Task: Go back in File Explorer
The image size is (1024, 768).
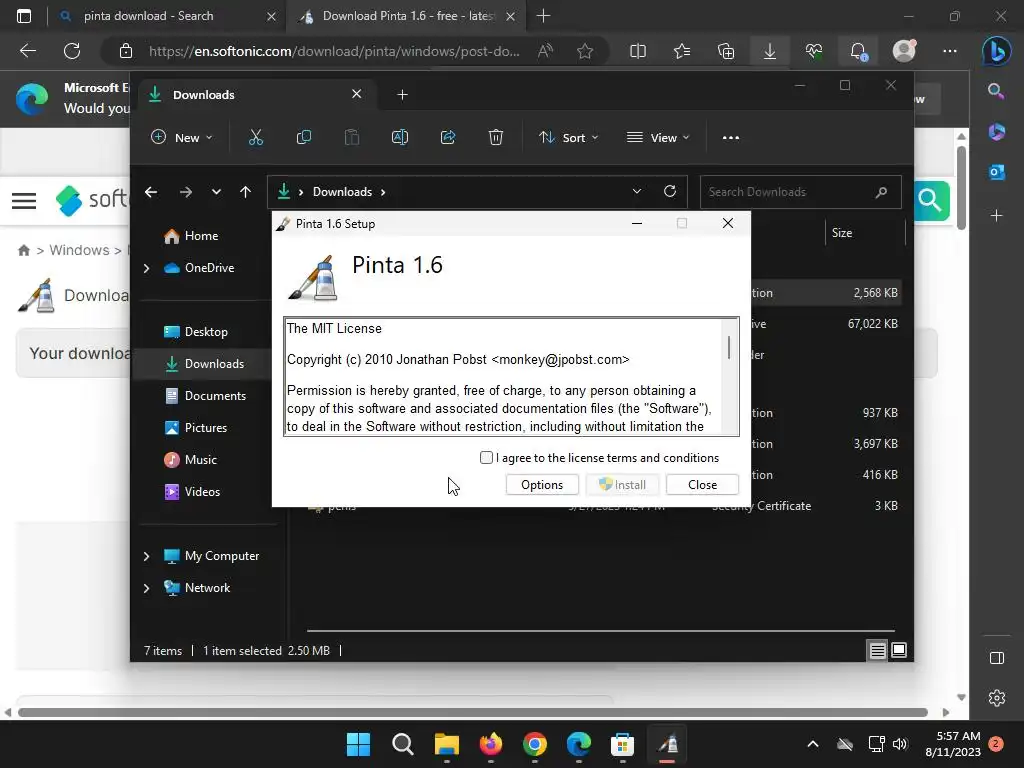Action: click(151, 192)
